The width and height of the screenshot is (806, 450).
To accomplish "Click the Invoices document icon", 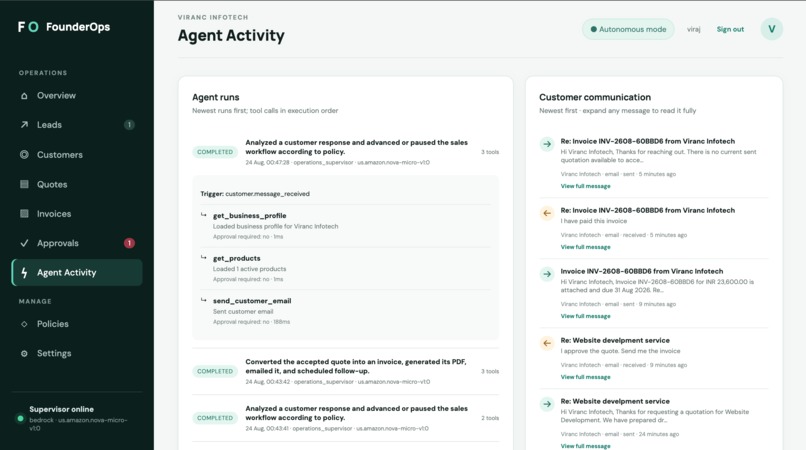I will click(x=24, y=213).
